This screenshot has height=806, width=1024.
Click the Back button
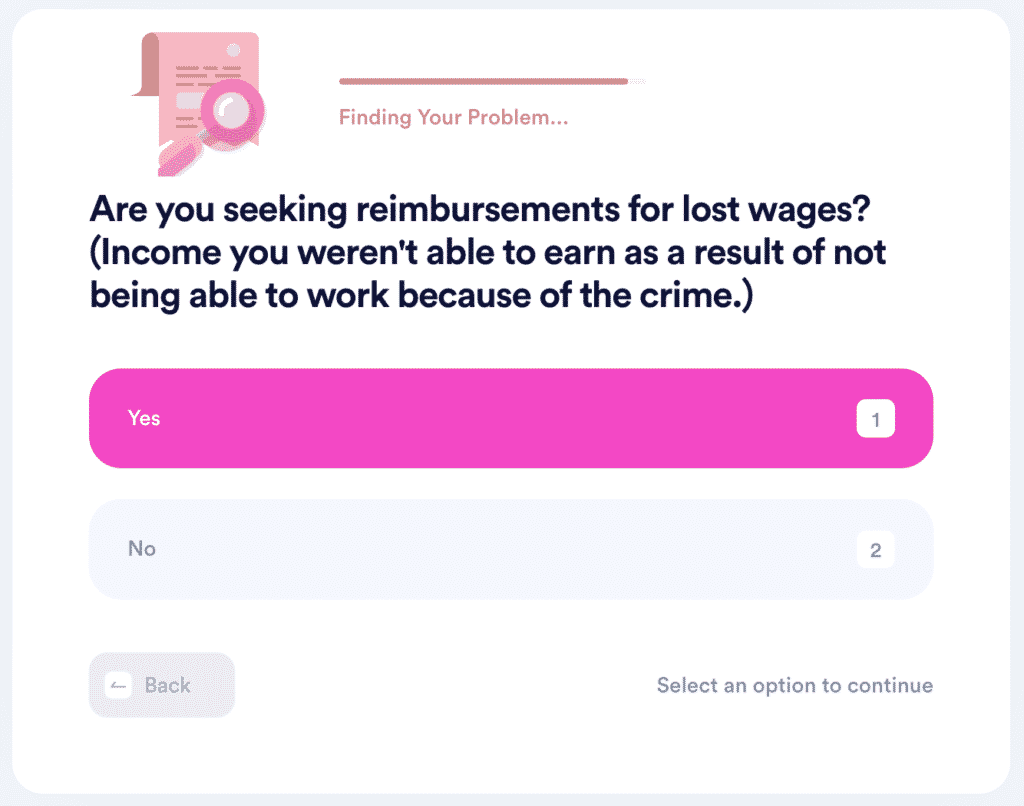(162, 685)
